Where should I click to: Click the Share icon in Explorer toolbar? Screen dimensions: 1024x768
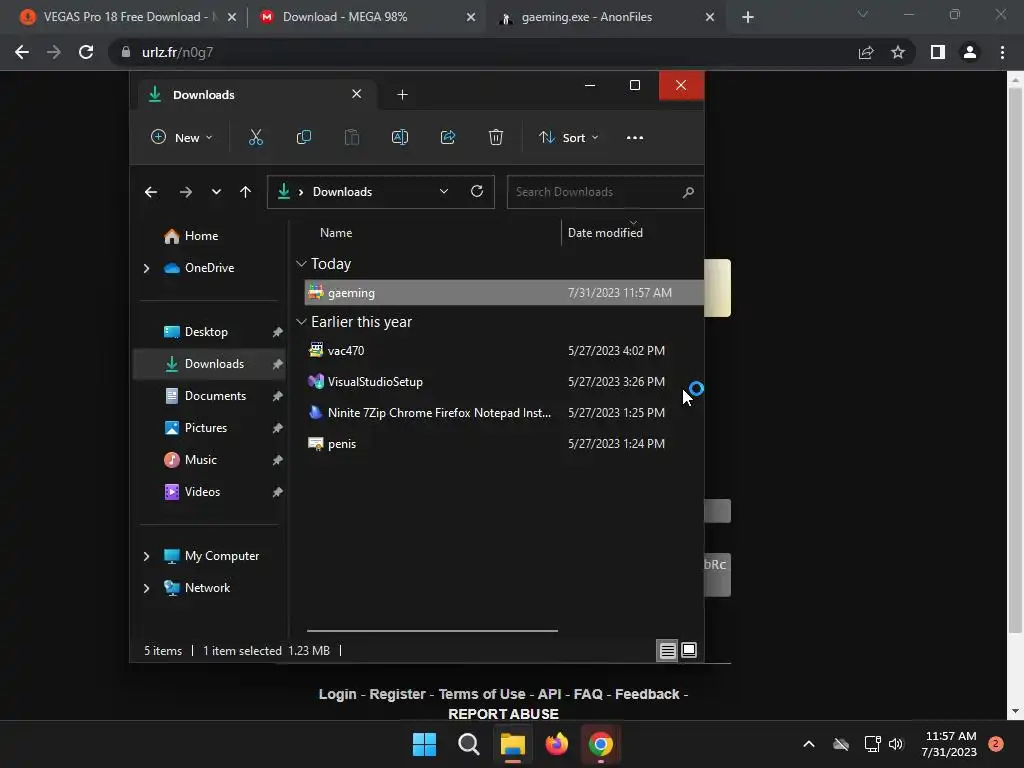448,137
